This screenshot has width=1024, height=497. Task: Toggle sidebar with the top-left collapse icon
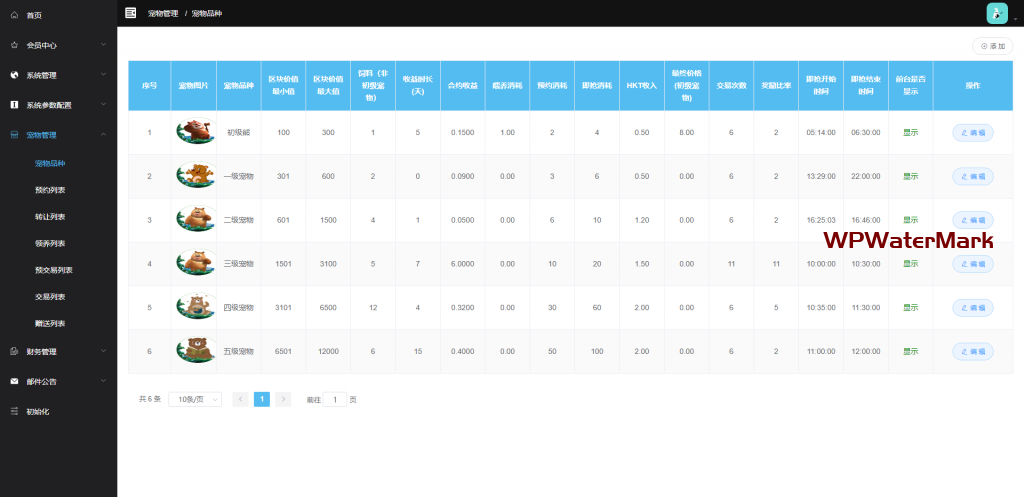tap(130, 13)
